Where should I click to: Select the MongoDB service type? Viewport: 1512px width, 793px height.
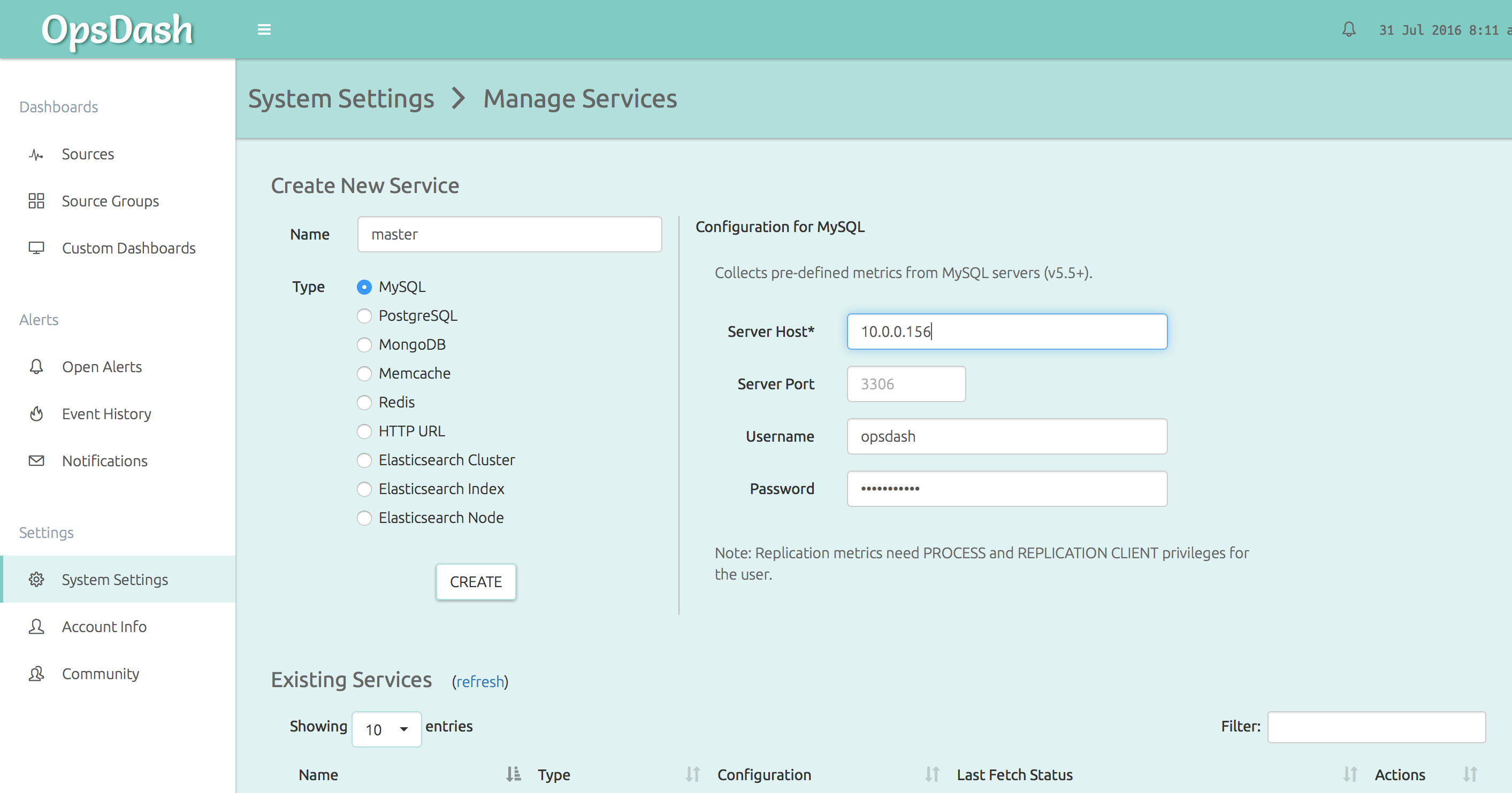[364, 345]
